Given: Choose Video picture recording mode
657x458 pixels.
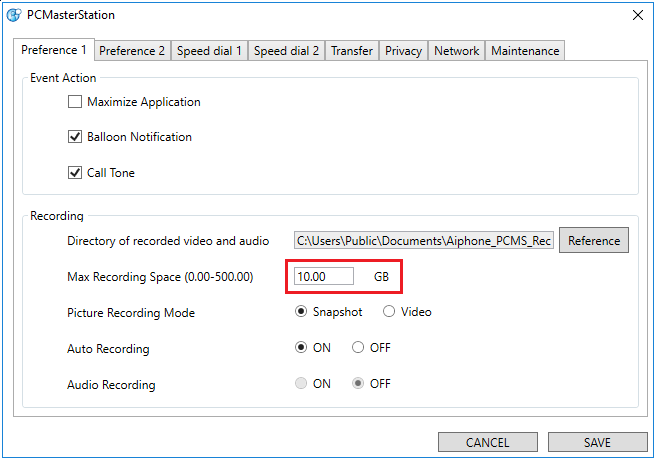Looking at the screenshot, I should pos(389,312).
